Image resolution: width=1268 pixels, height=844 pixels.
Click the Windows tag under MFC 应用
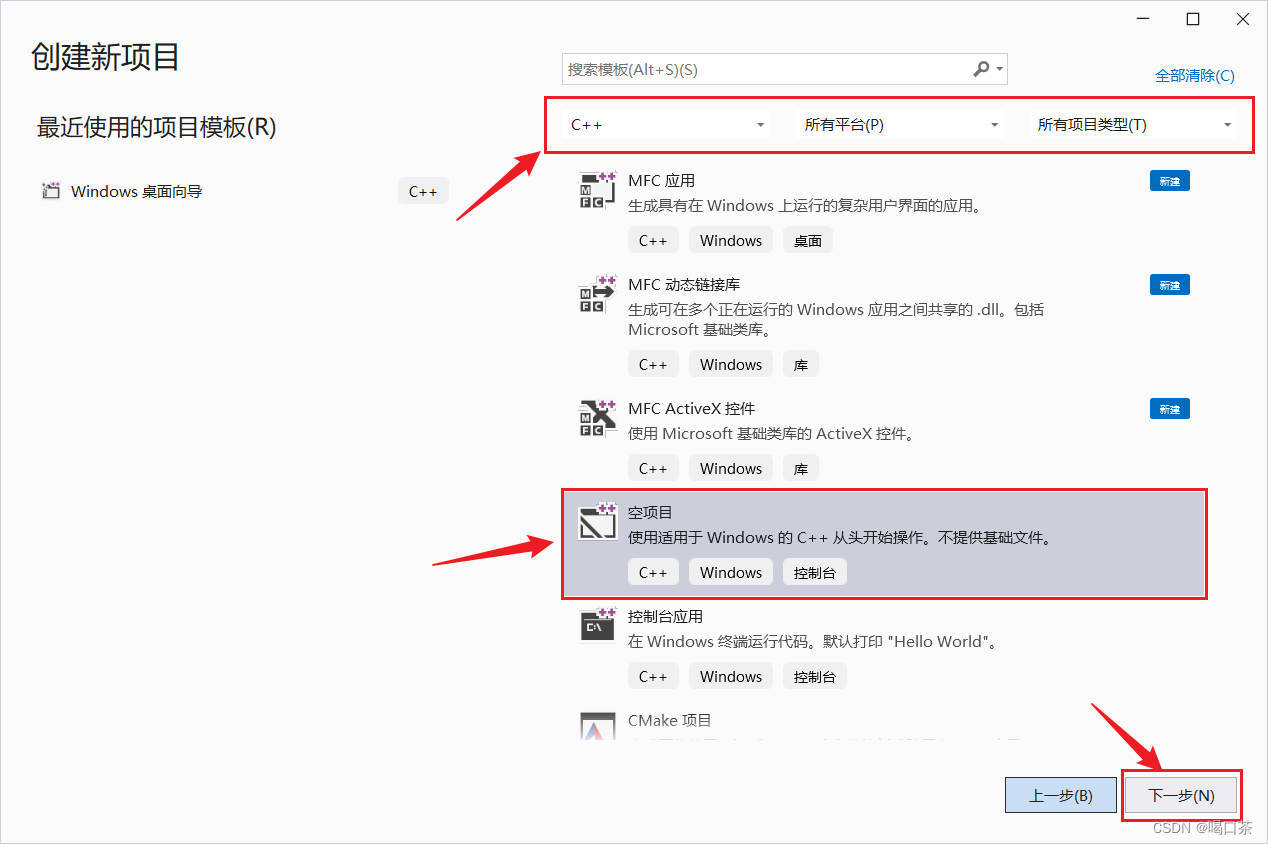[731, 240]
